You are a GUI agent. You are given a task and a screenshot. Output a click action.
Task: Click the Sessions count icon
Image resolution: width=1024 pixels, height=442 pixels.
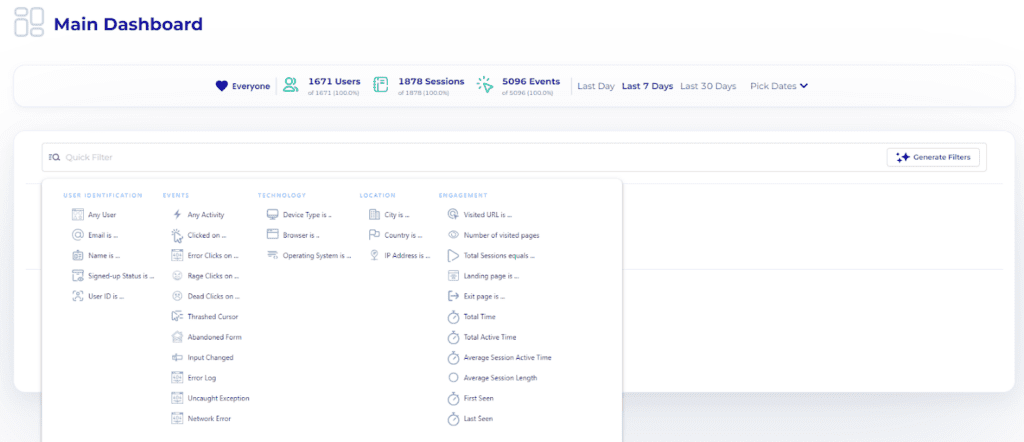pos(381,86)
